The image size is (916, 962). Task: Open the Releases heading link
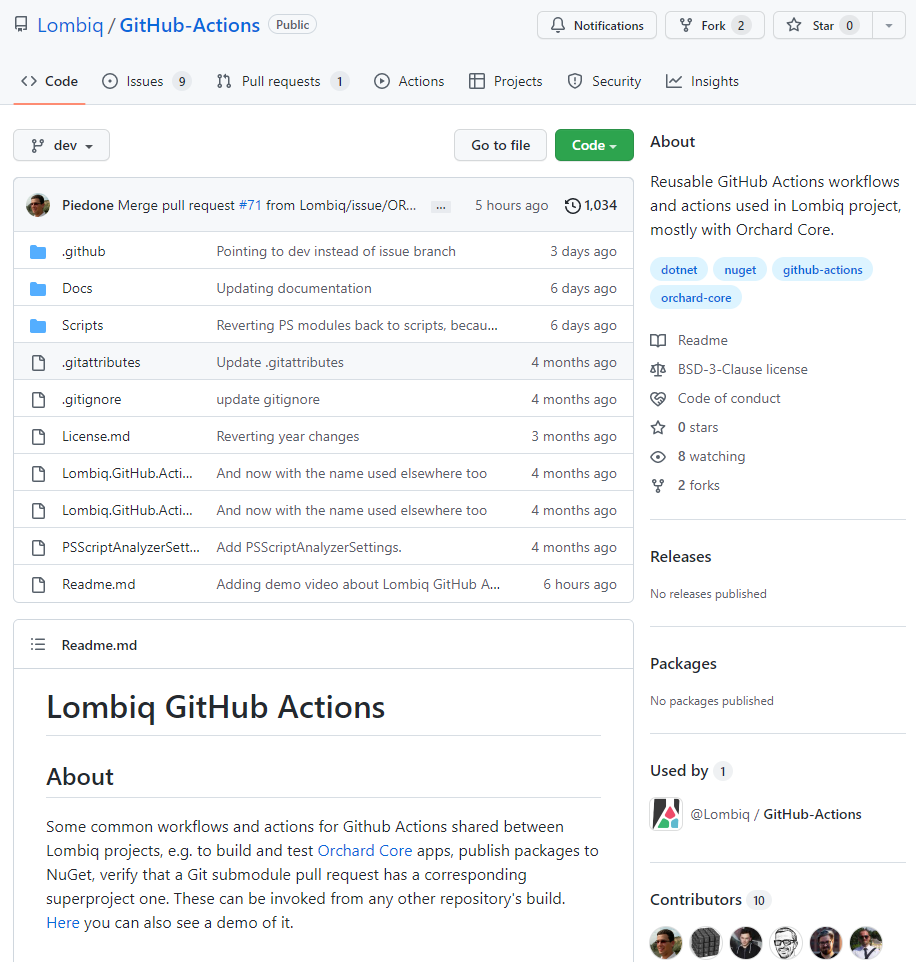pos(680,556)
